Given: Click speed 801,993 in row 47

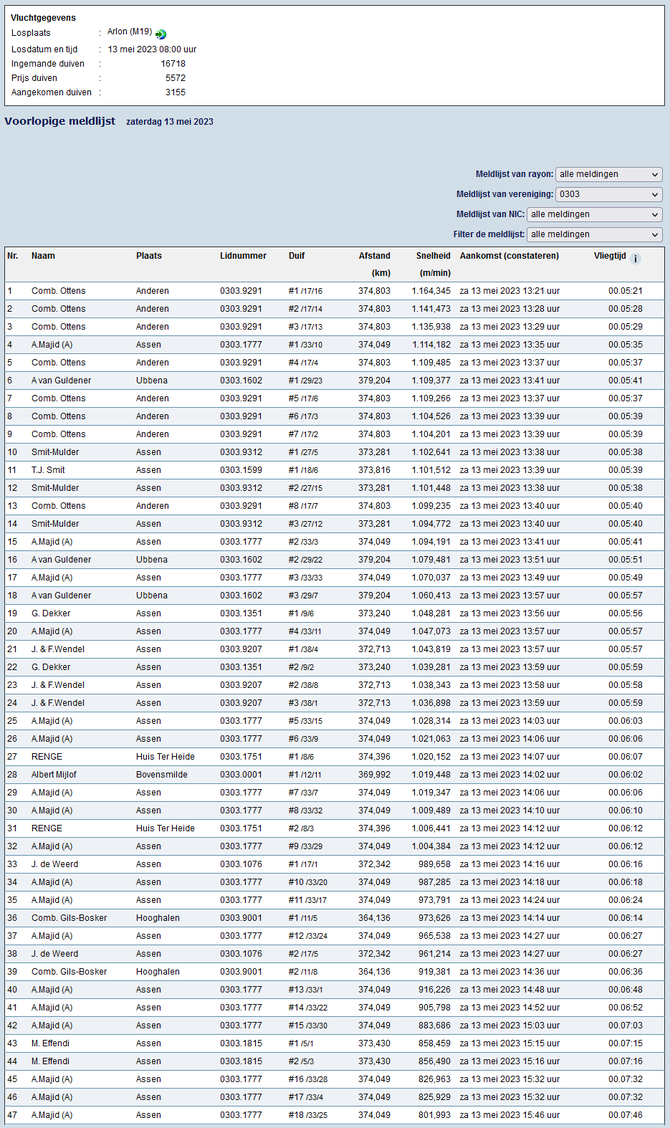Looking at the screenshot, I should (435, 1115).
